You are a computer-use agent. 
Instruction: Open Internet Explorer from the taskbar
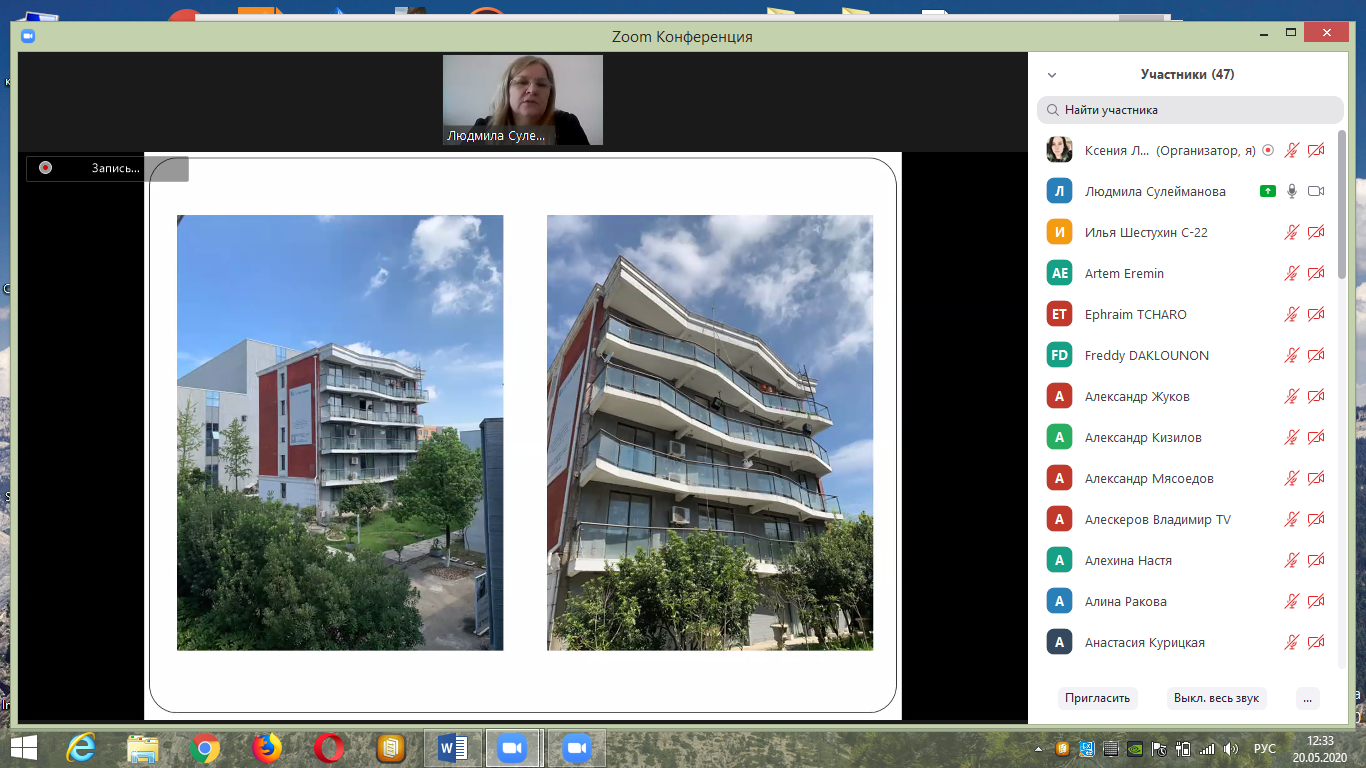(x=81, y=748)
